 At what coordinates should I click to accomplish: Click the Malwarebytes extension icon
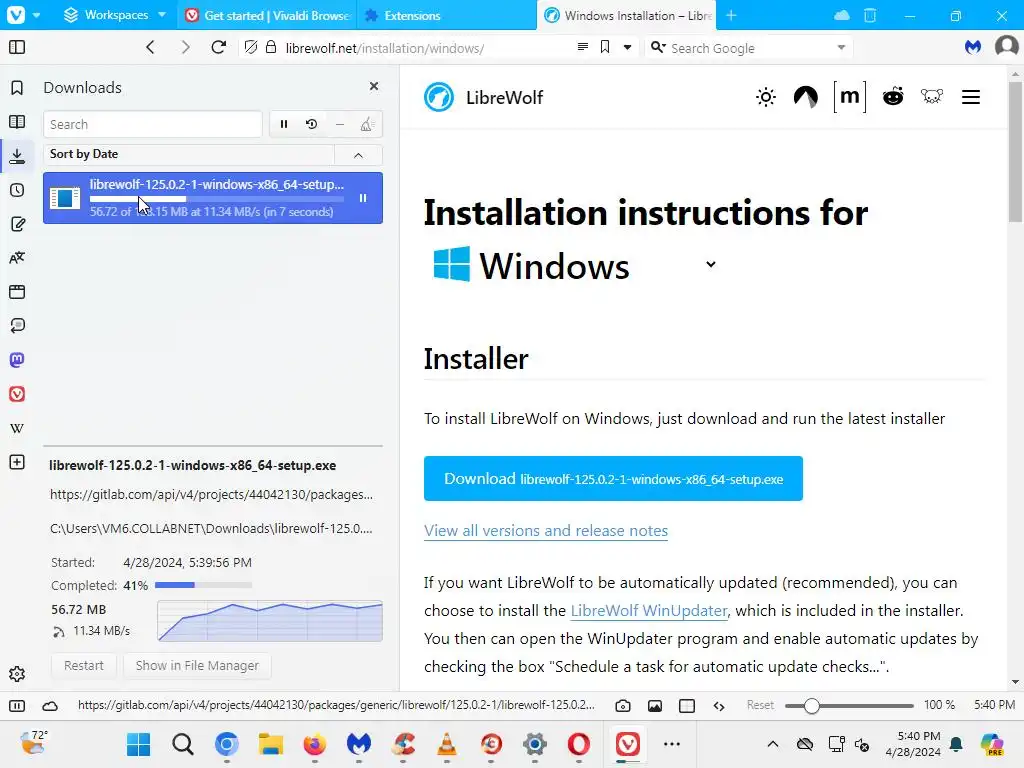pyautogui.click(x=973, y=47)
